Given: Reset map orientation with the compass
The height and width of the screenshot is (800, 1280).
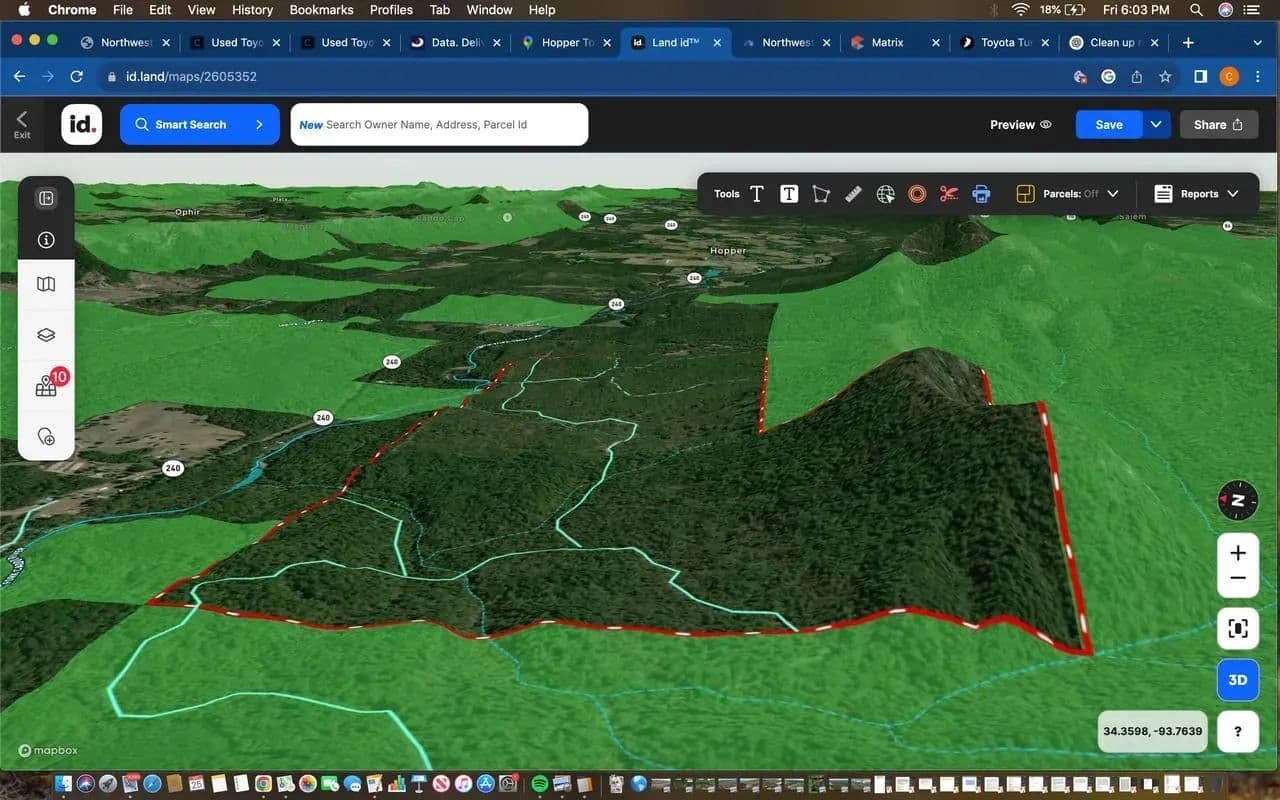Looking at the screenshot, I should click(x=1237, y=500).
